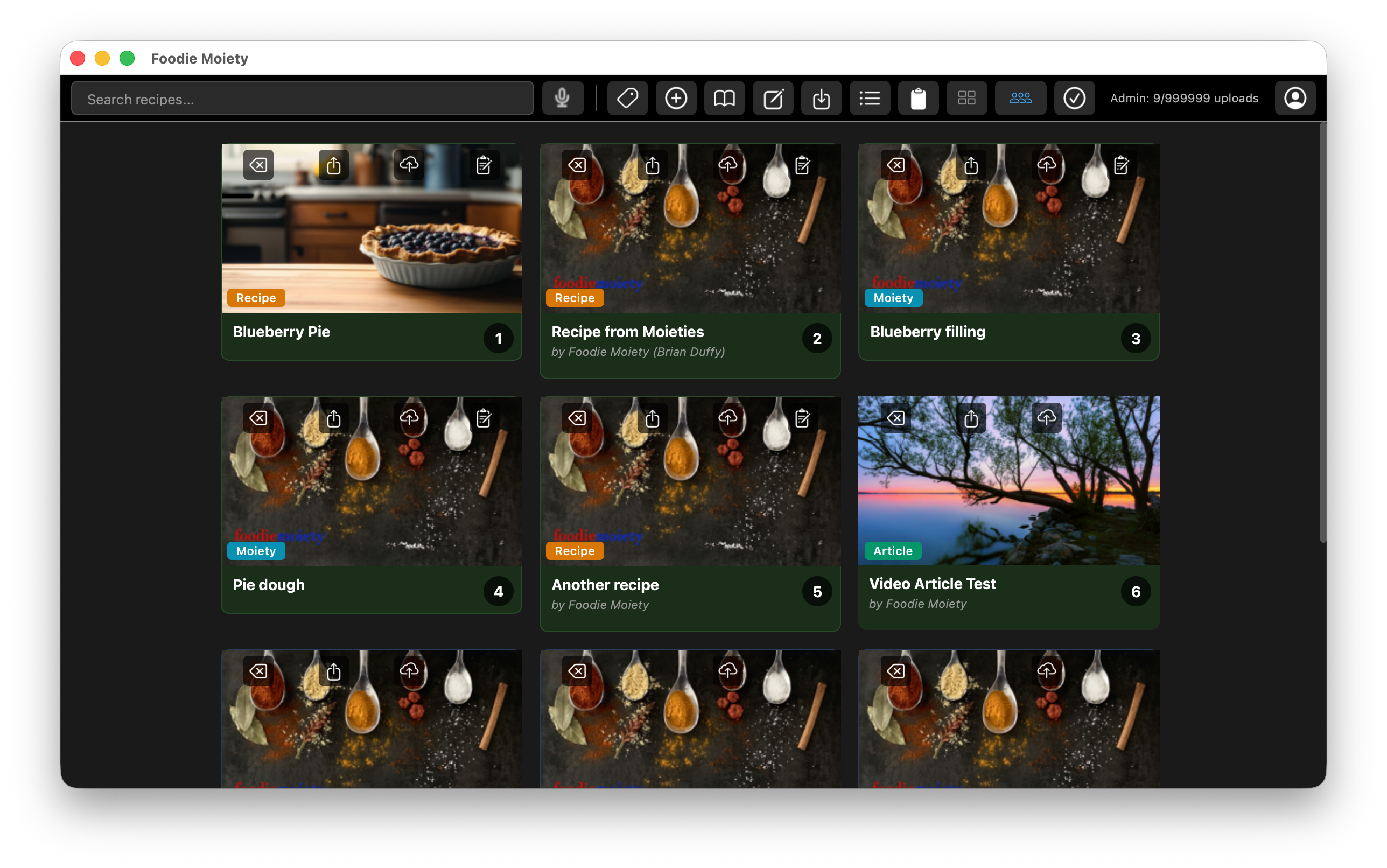This screenshot has height=868, width=1387.
Task: Click the import download tray icon
Action: pyautogui.click(x=821, y=98)
